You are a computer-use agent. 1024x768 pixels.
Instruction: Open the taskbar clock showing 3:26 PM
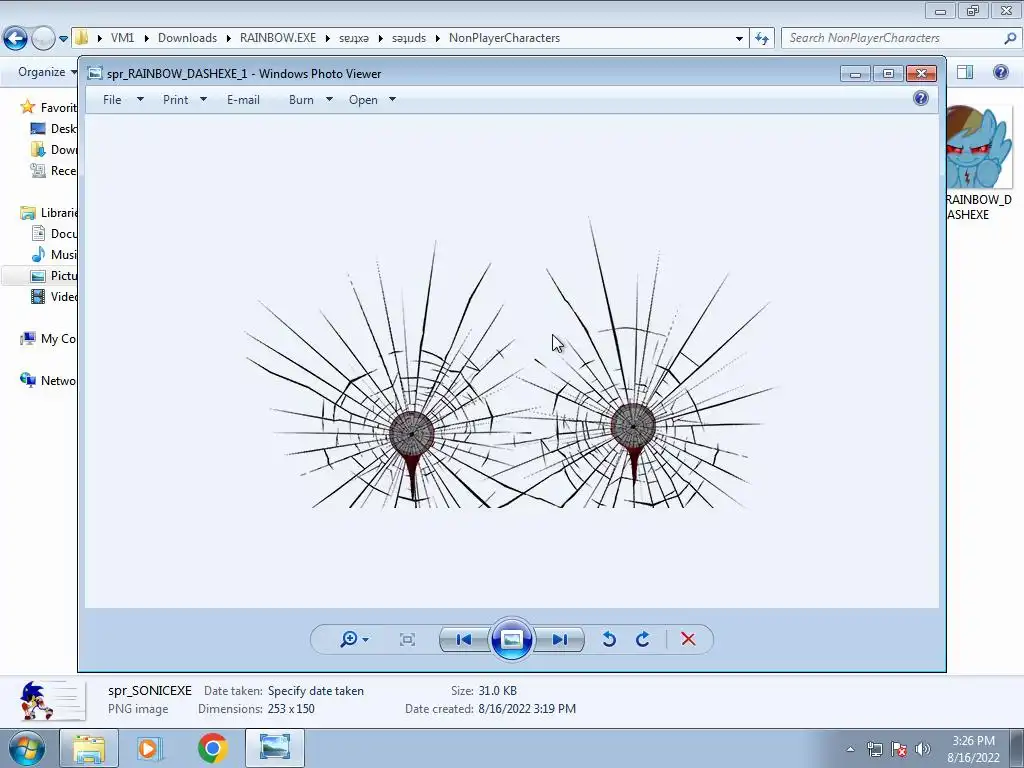coord(973,749)
